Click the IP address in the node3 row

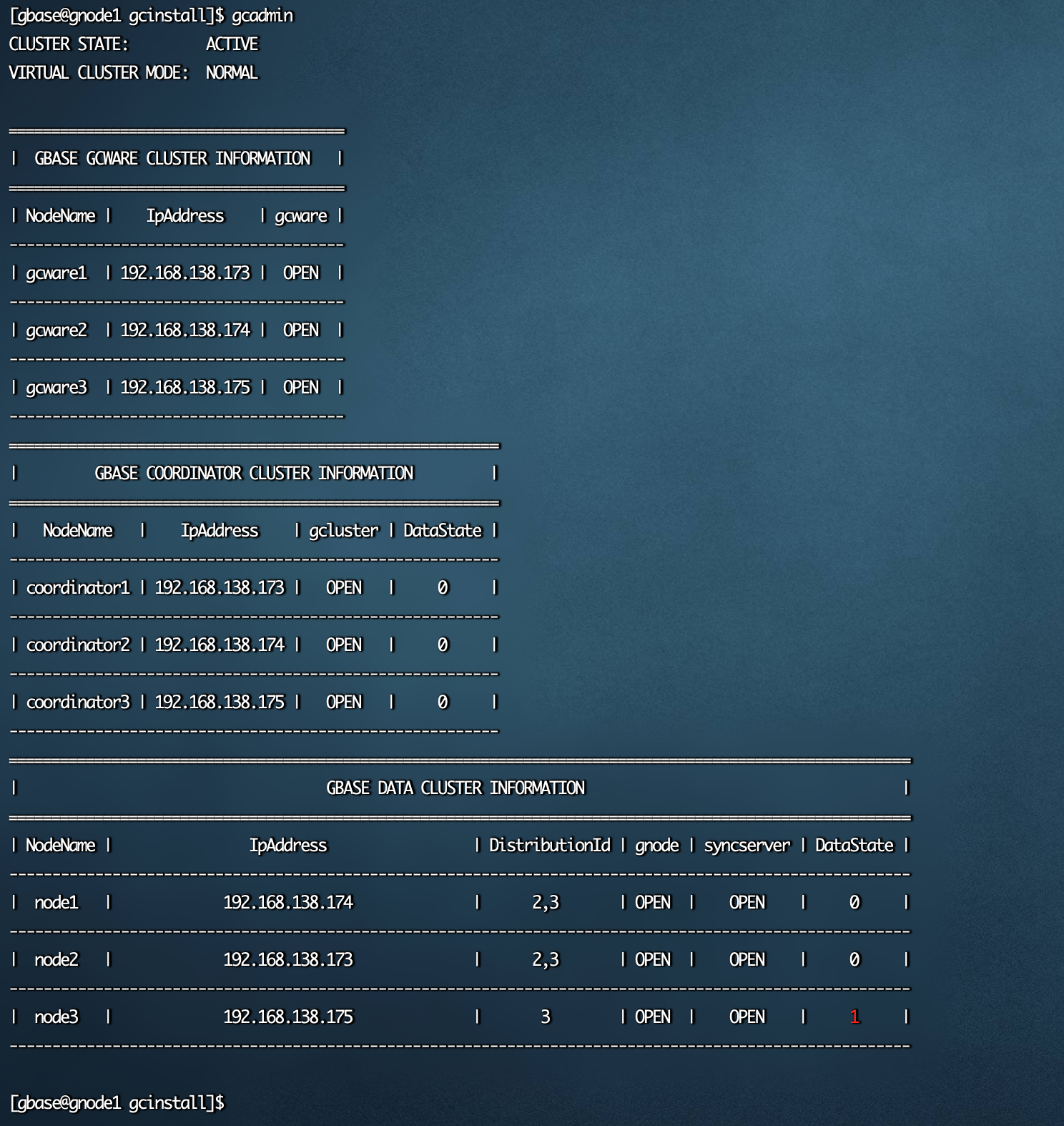pyautogui.click(x=288, y=1017)
